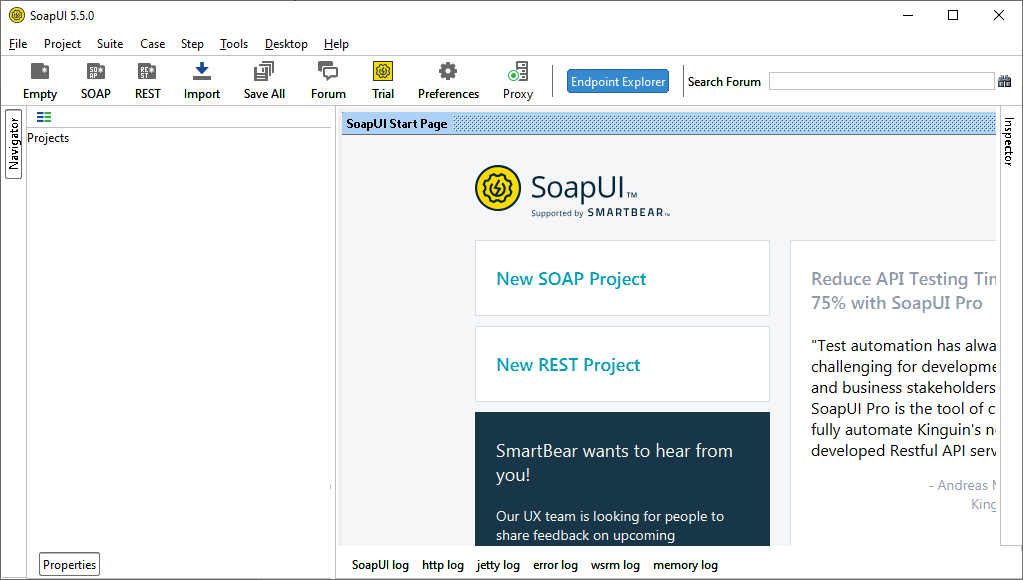Click the SoapUI title bar app icon

(16, 15)
